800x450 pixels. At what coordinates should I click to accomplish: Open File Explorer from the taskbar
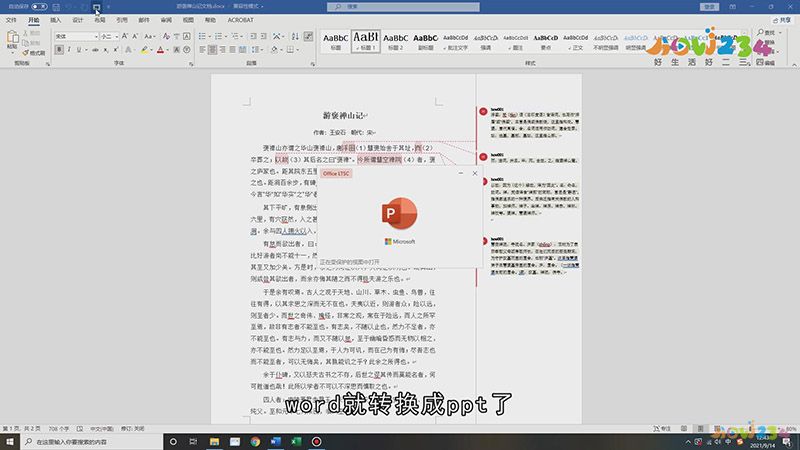pyautogui.click(x=214, y=441)
